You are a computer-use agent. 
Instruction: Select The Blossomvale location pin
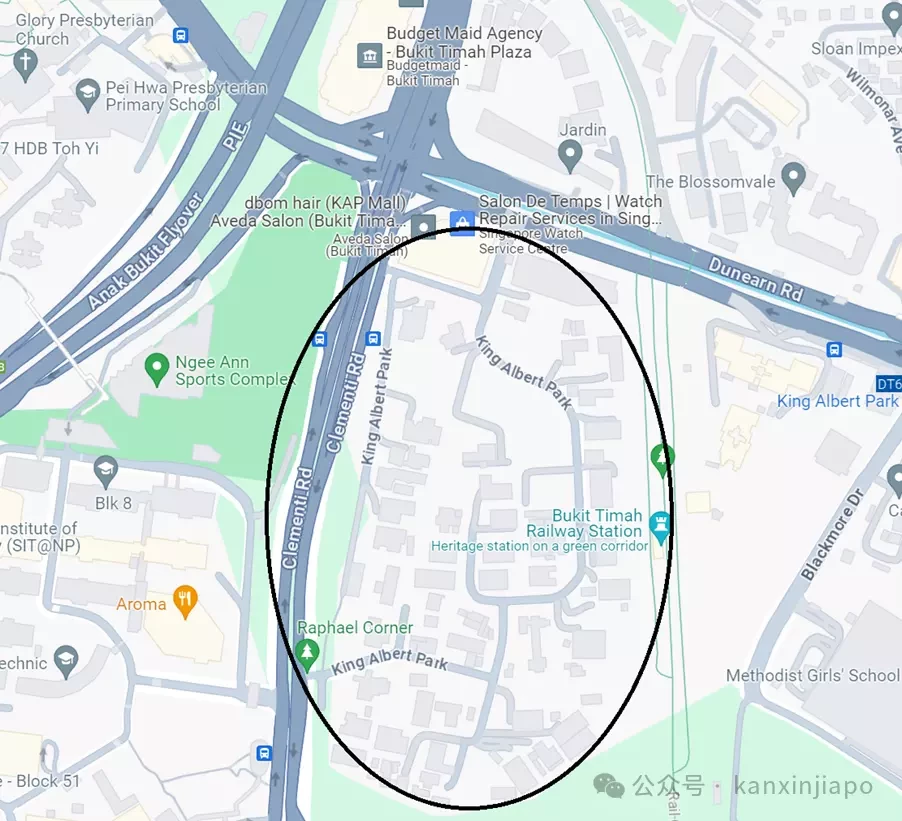tap(793, 178)
